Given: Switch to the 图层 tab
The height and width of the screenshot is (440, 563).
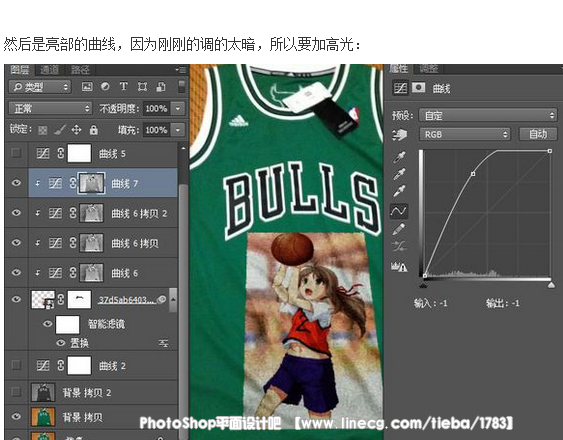Looking at the screenshot, I should pos(19,69).
